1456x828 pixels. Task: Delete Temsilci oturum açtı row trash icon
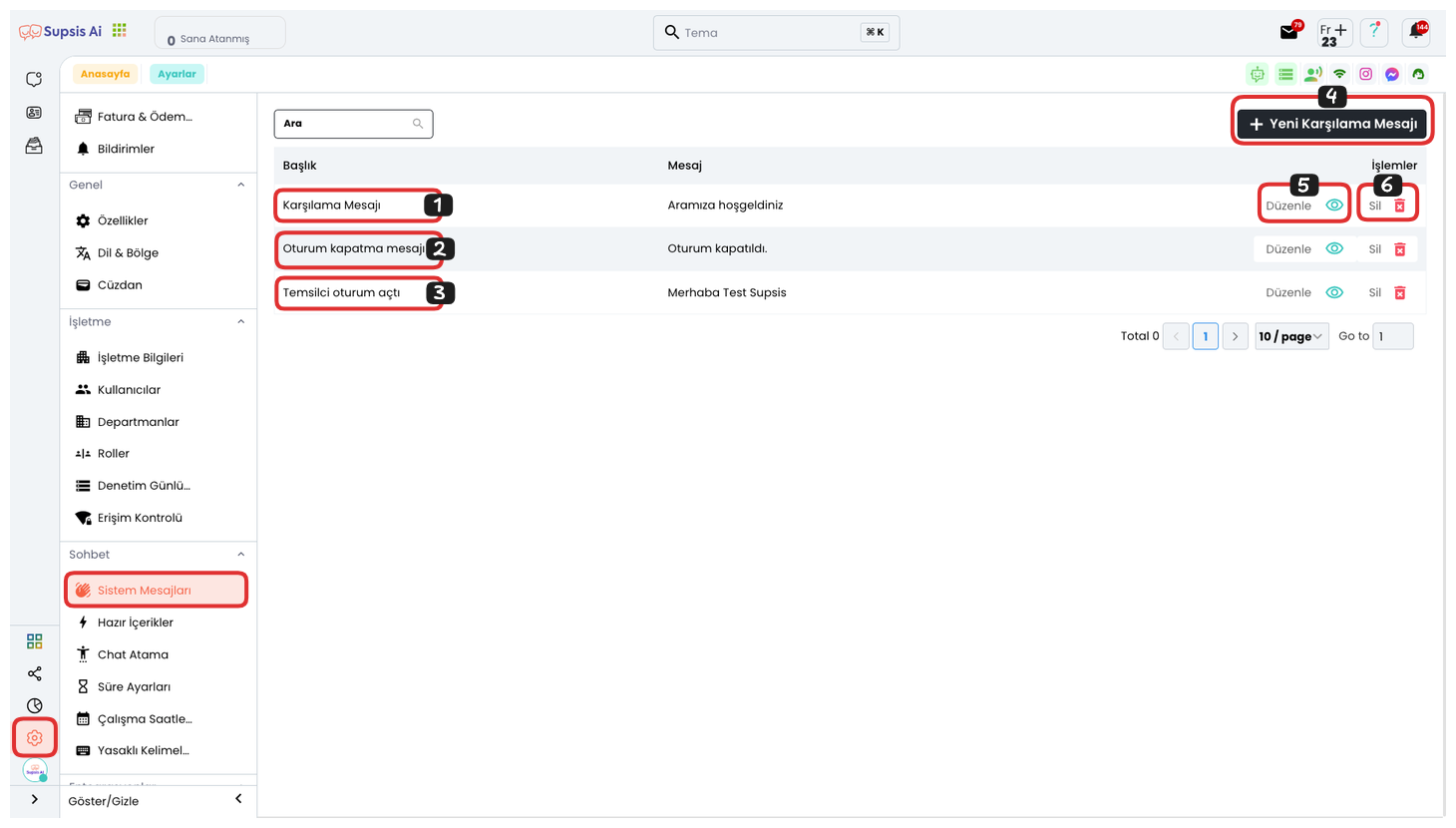click(1399, 292)
